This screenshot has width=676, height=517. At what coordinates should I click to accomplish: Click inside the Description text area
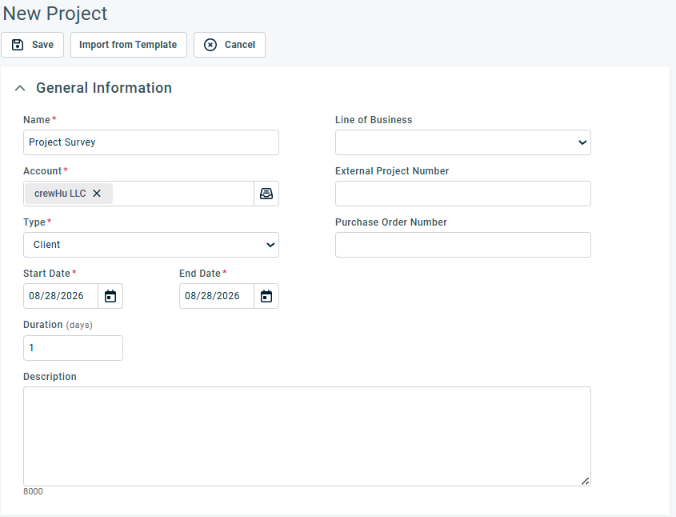(x=307, y=436)
